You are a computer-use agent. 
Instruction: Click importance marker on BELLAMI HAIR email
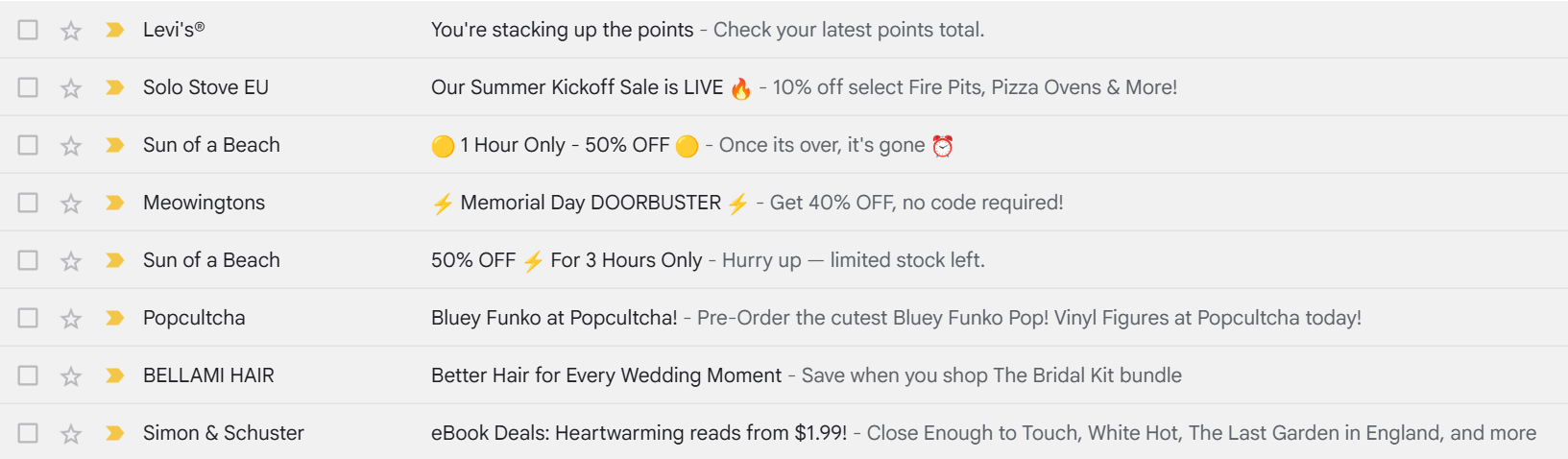pyautogui.click(x=115, y=375)
